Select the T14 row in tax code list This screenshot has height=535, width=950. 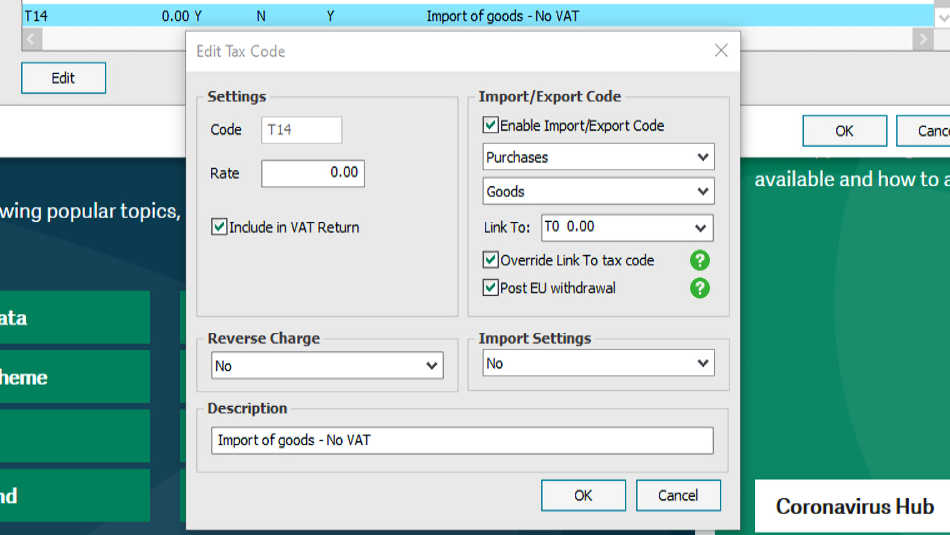477,16
